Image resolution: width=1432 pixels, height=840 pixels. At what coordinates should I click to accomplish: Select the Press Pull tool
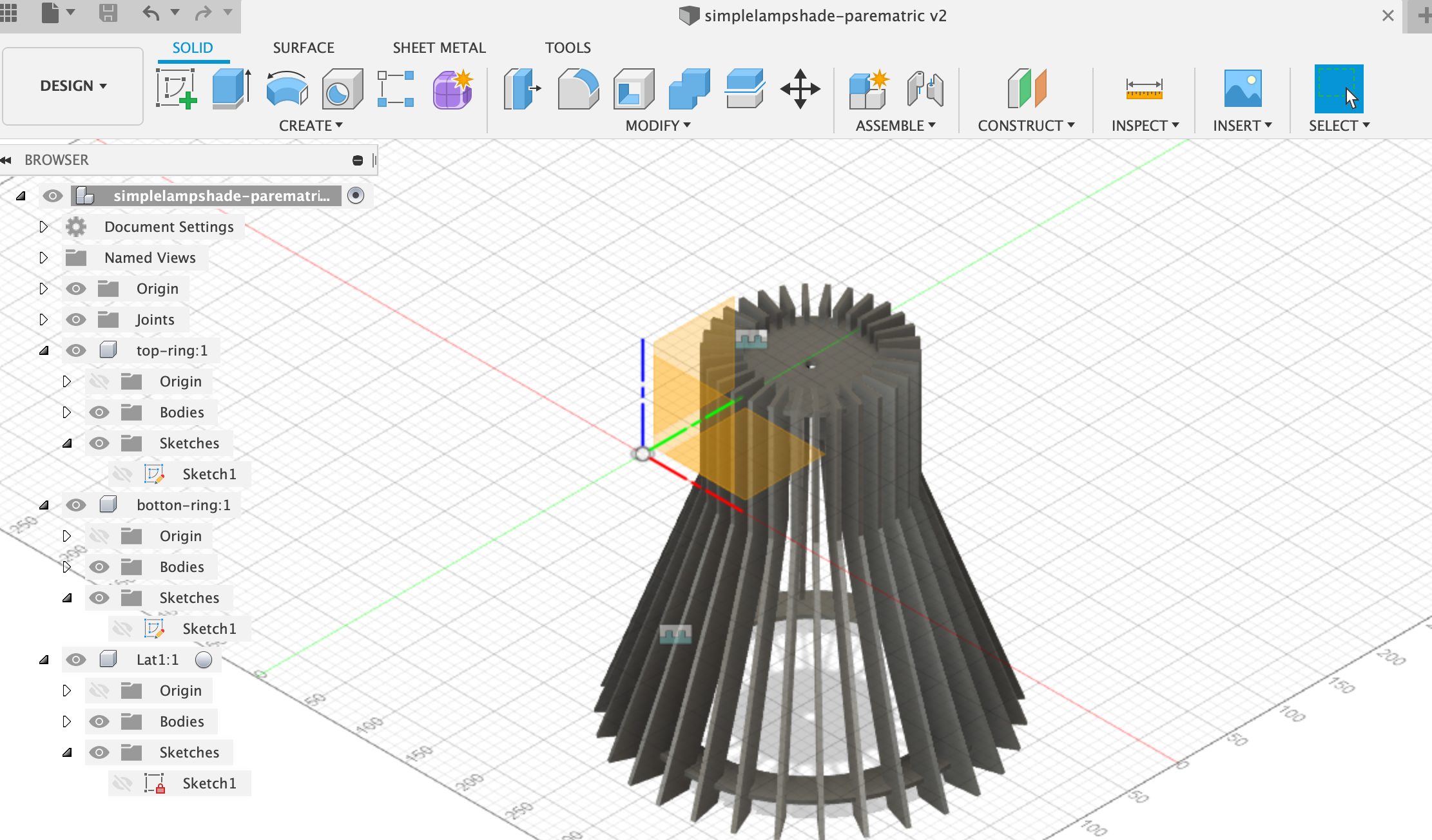pyautogui.click(x=522, y=88)
